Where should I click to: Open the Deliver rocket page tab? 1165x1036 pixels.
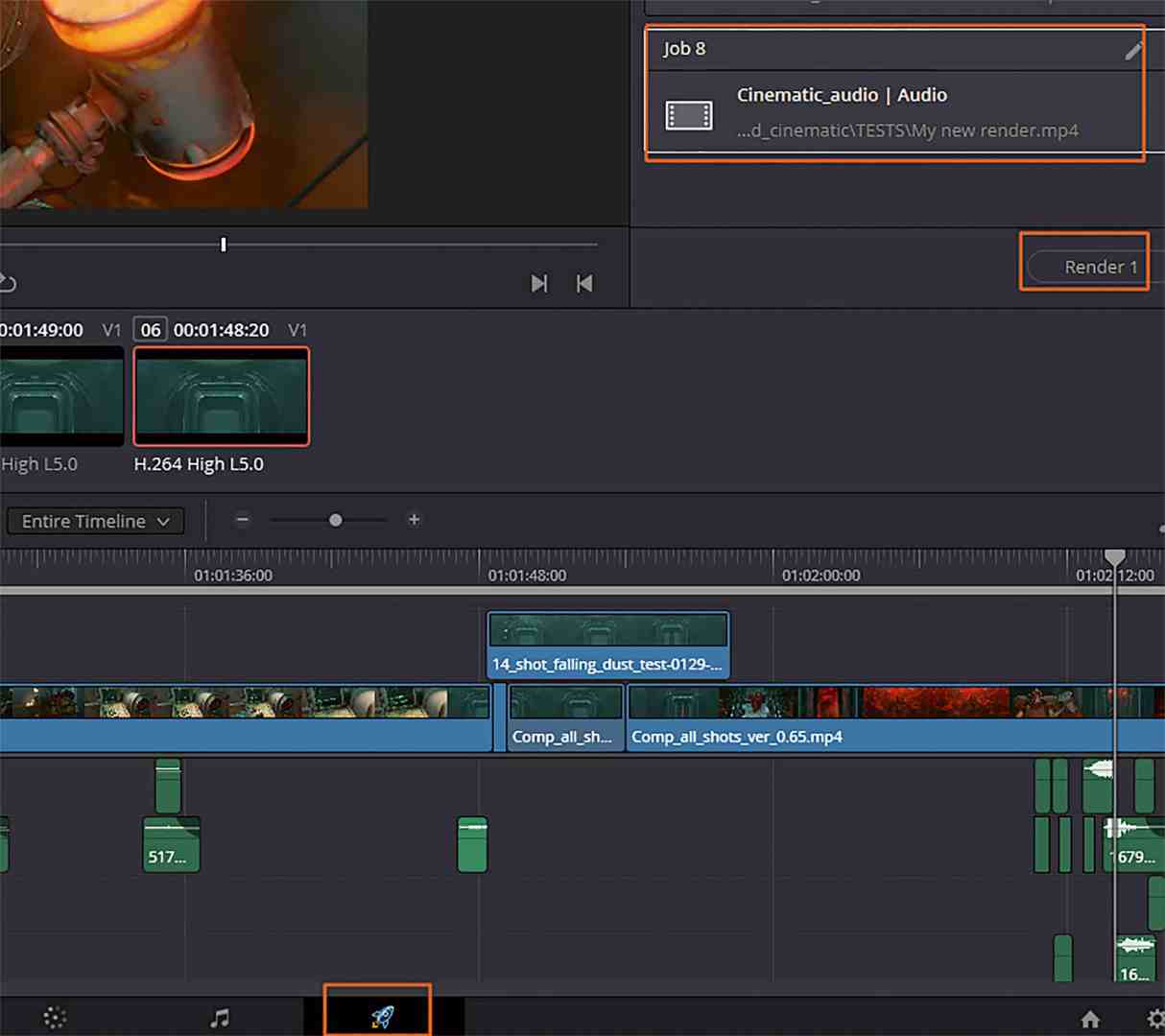[383, 1017]
